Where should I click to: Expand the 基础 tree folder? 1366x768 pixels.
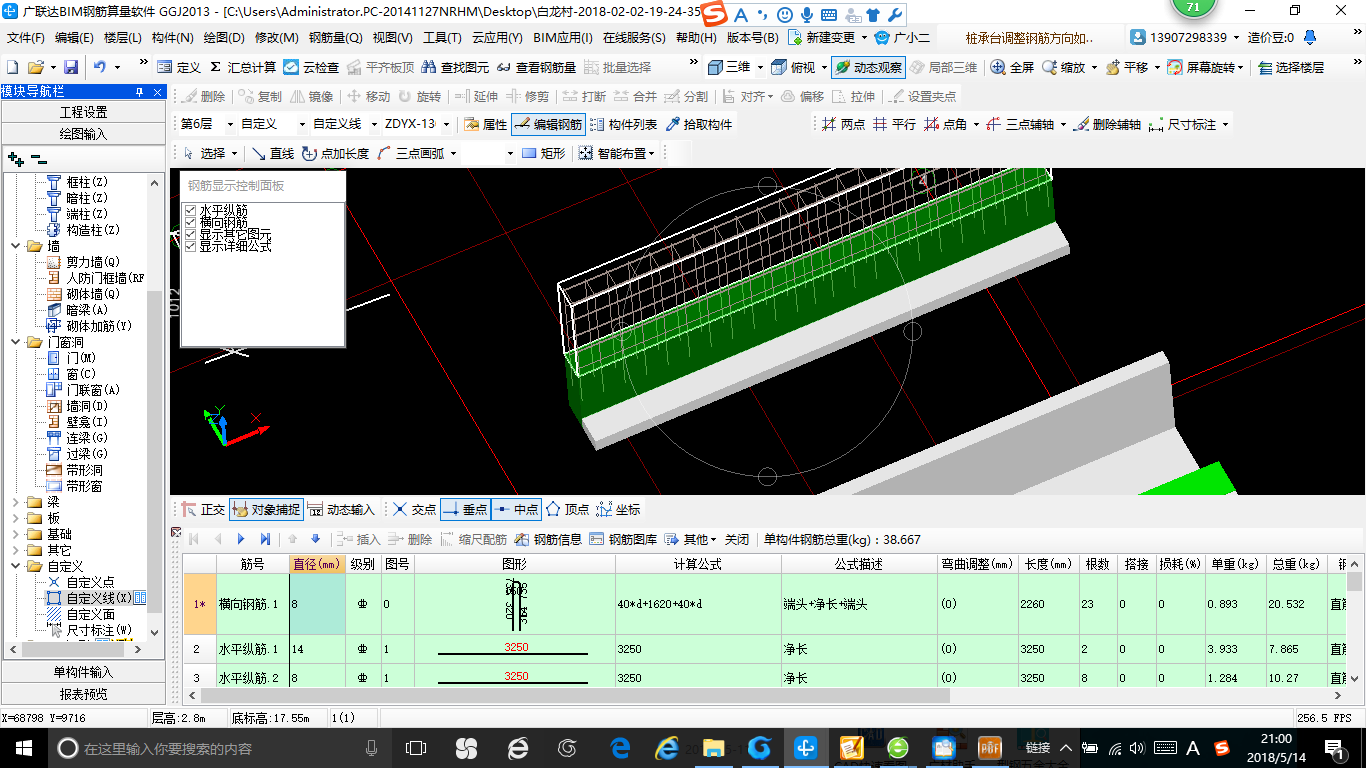[15, 534]
